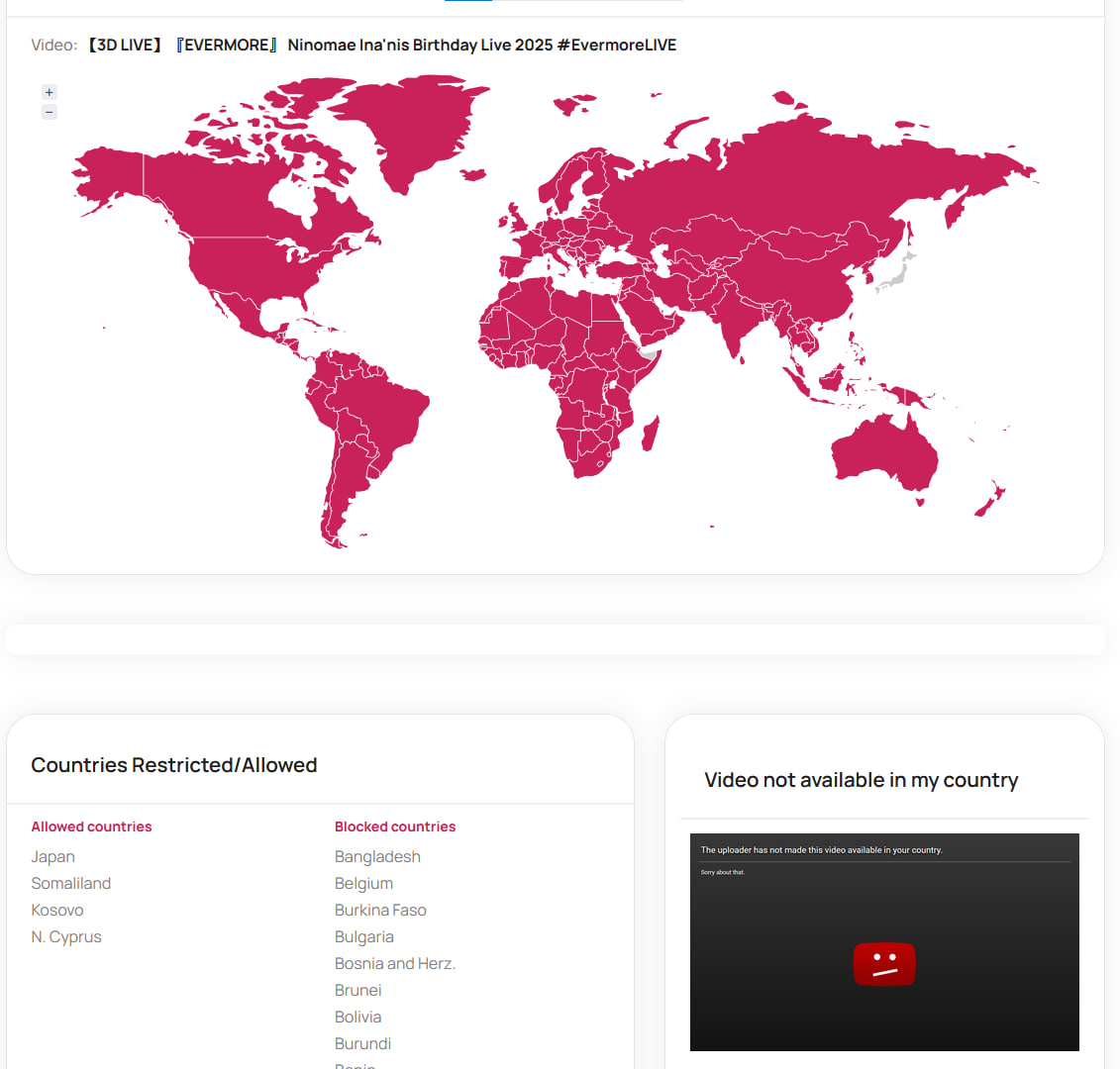Open the unavailable video error thumbnail

[884, 942]
